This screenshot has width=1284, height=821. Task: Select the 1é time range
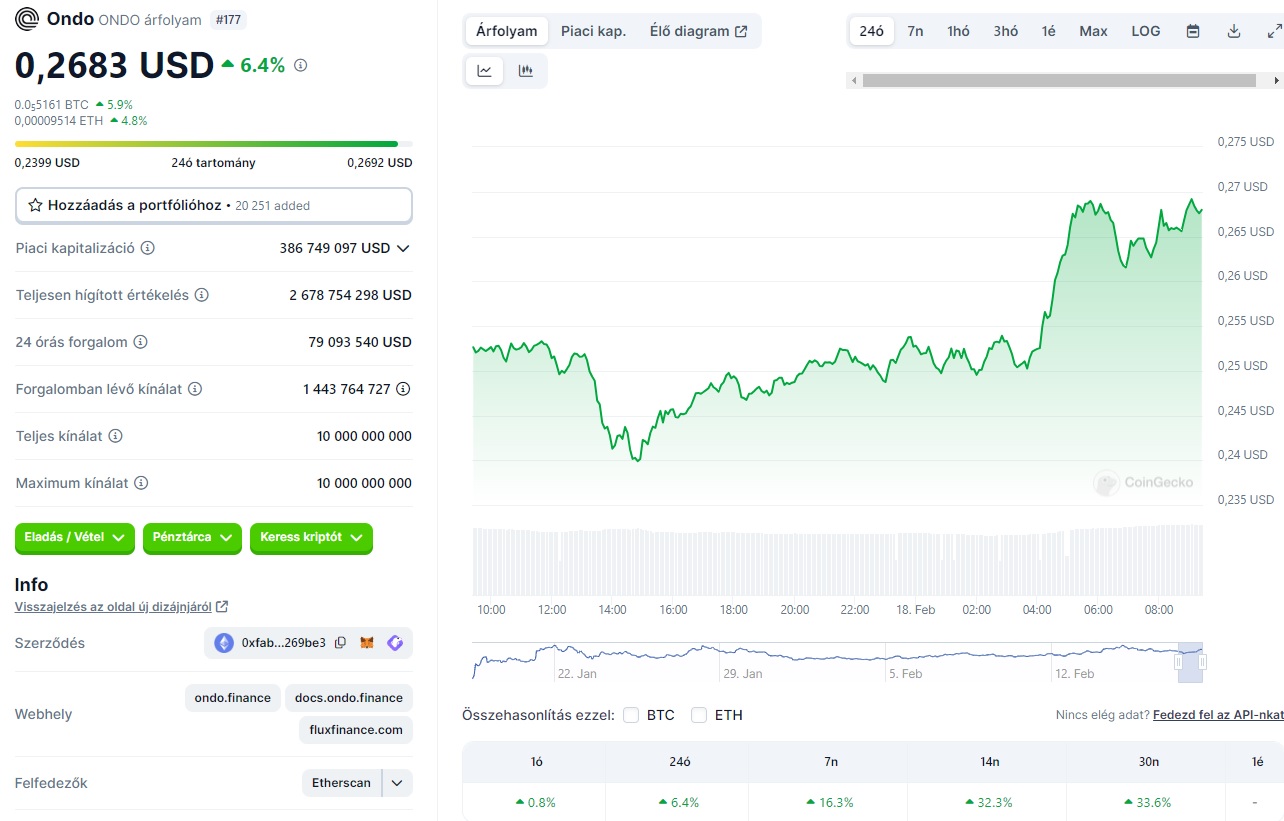(x=1048, y=31)
